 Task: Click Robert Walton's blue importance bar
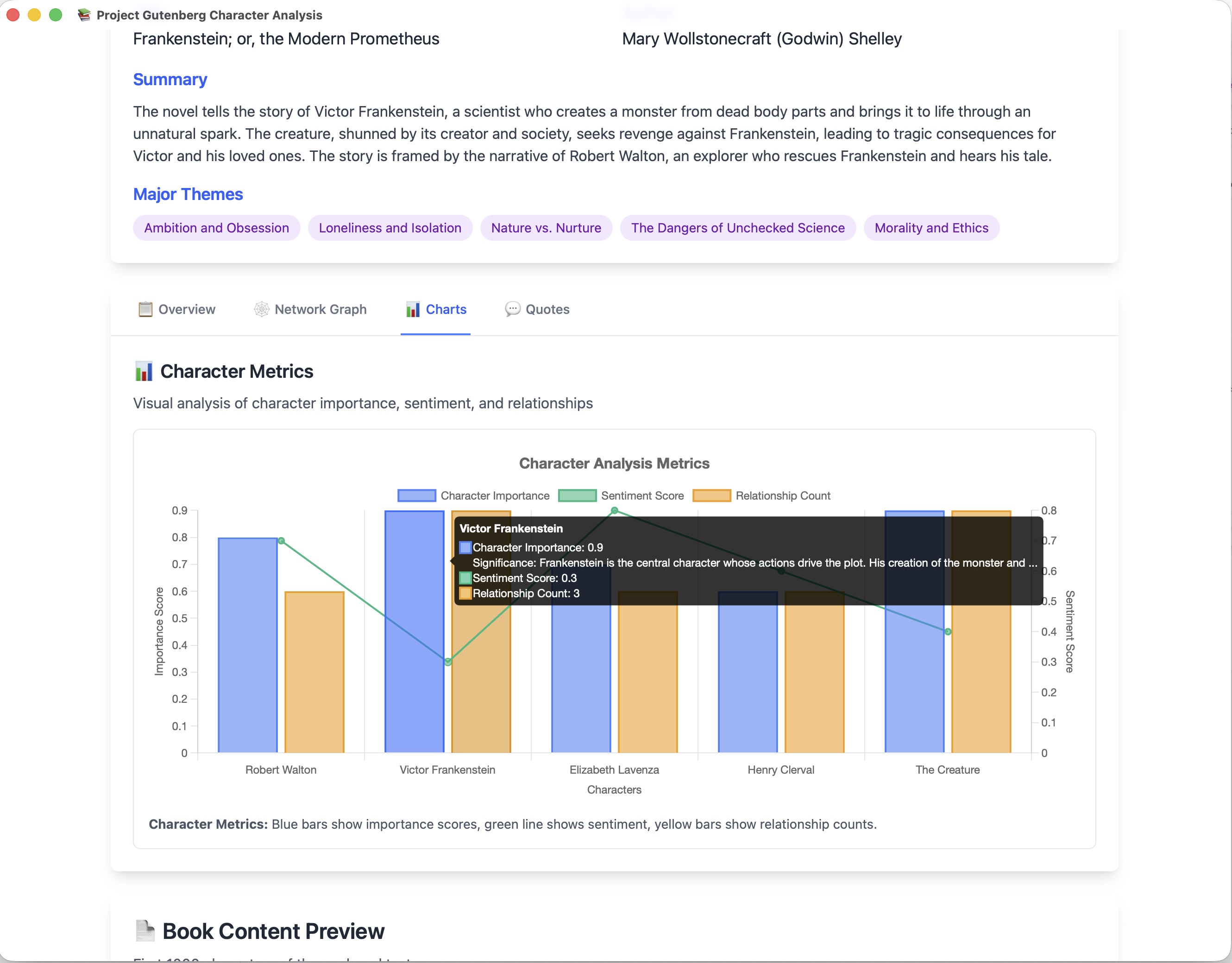pyautogui.click(x=248, y=644)
